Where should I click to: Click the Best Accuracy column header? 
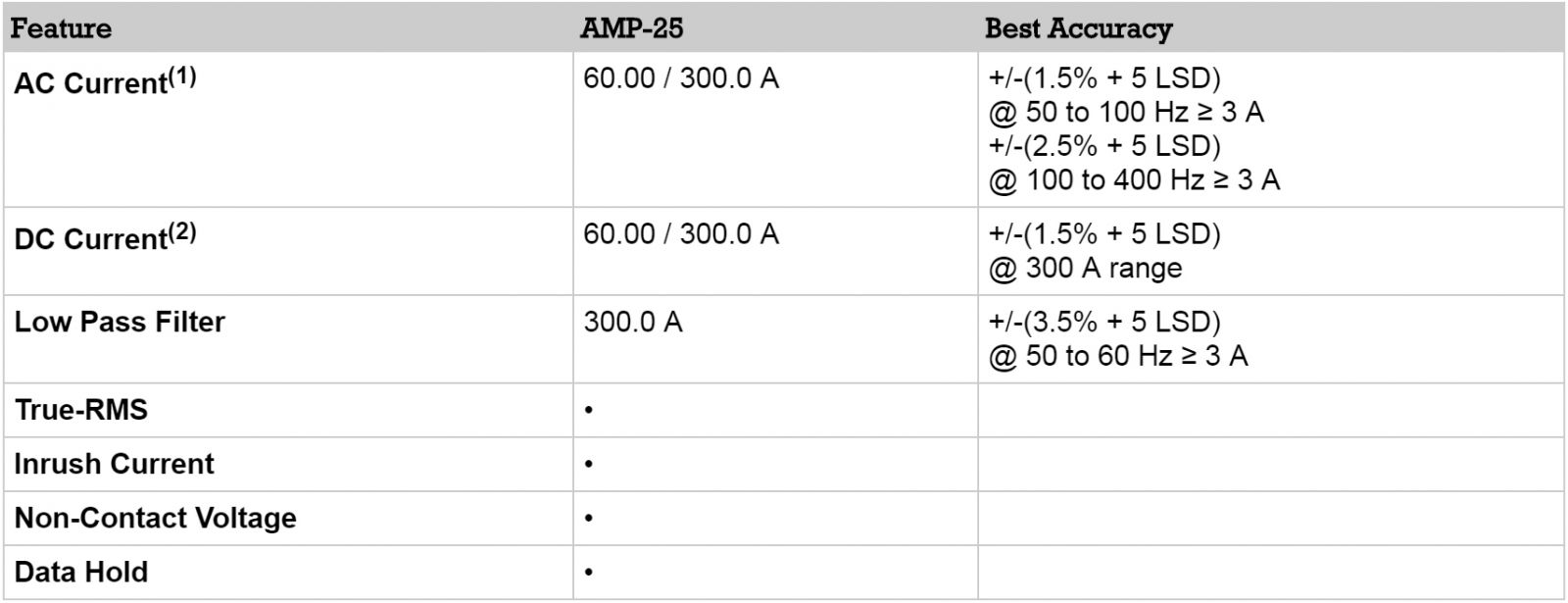(x=1078, y=28)
